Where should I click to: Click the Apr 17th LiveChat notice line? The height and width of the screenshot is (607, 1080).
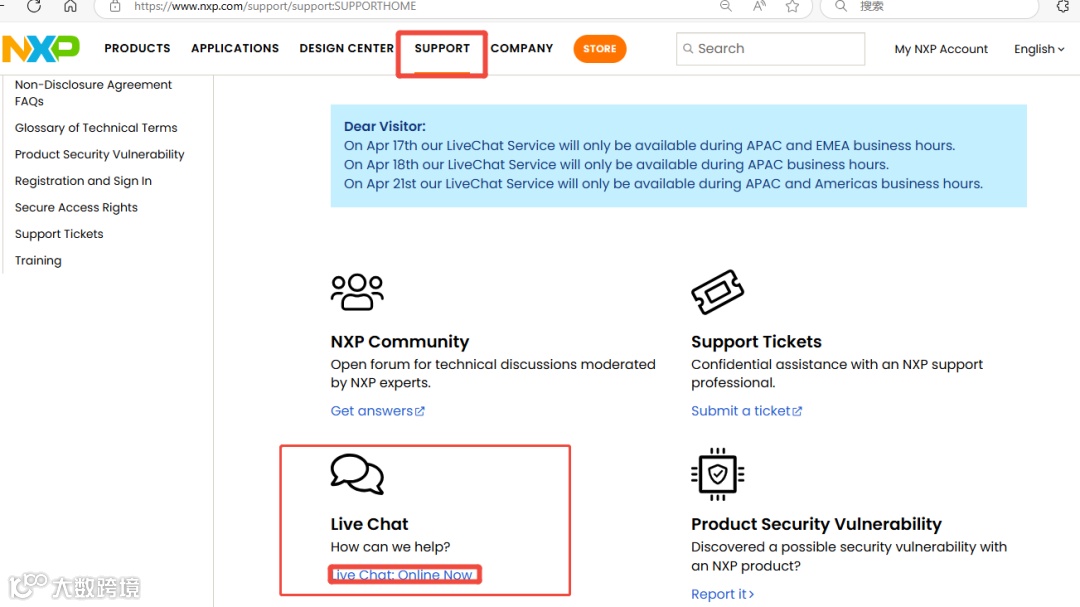(649, 145)
